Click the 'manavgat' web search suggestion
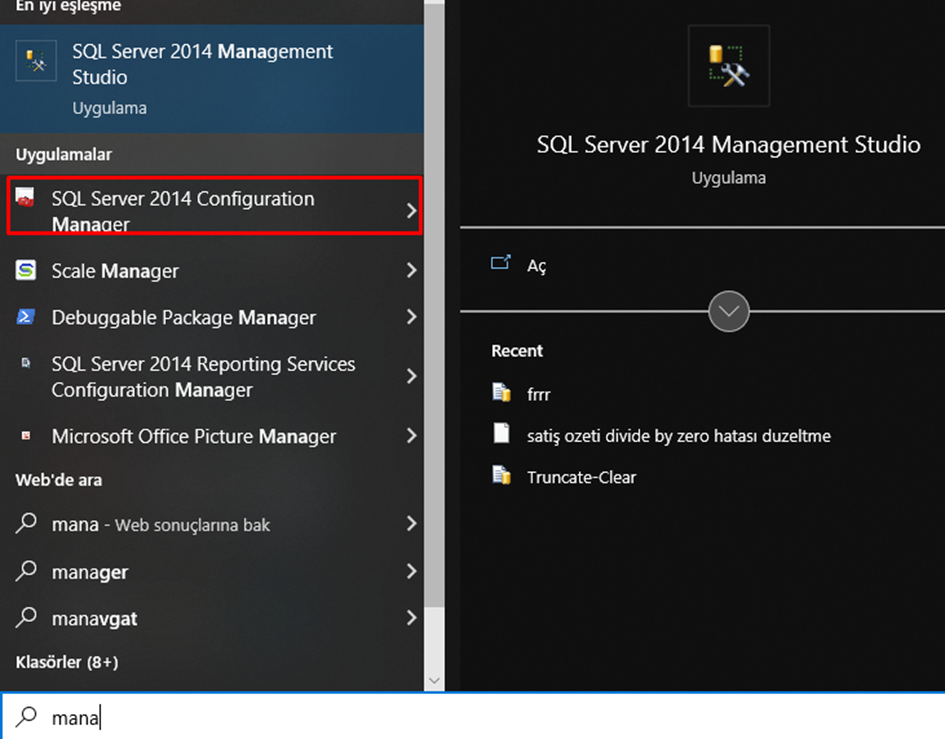This screenshot has width=945, height=739. pos(212,618)
